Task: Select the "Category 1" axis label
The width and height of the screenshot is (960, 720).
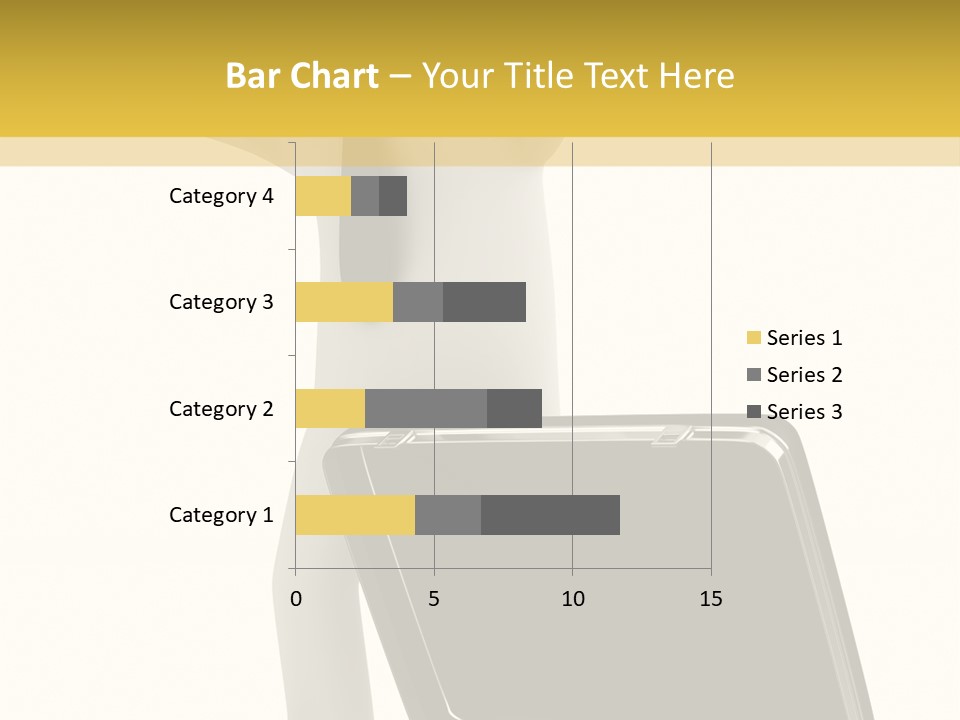Action: point(221,515)
